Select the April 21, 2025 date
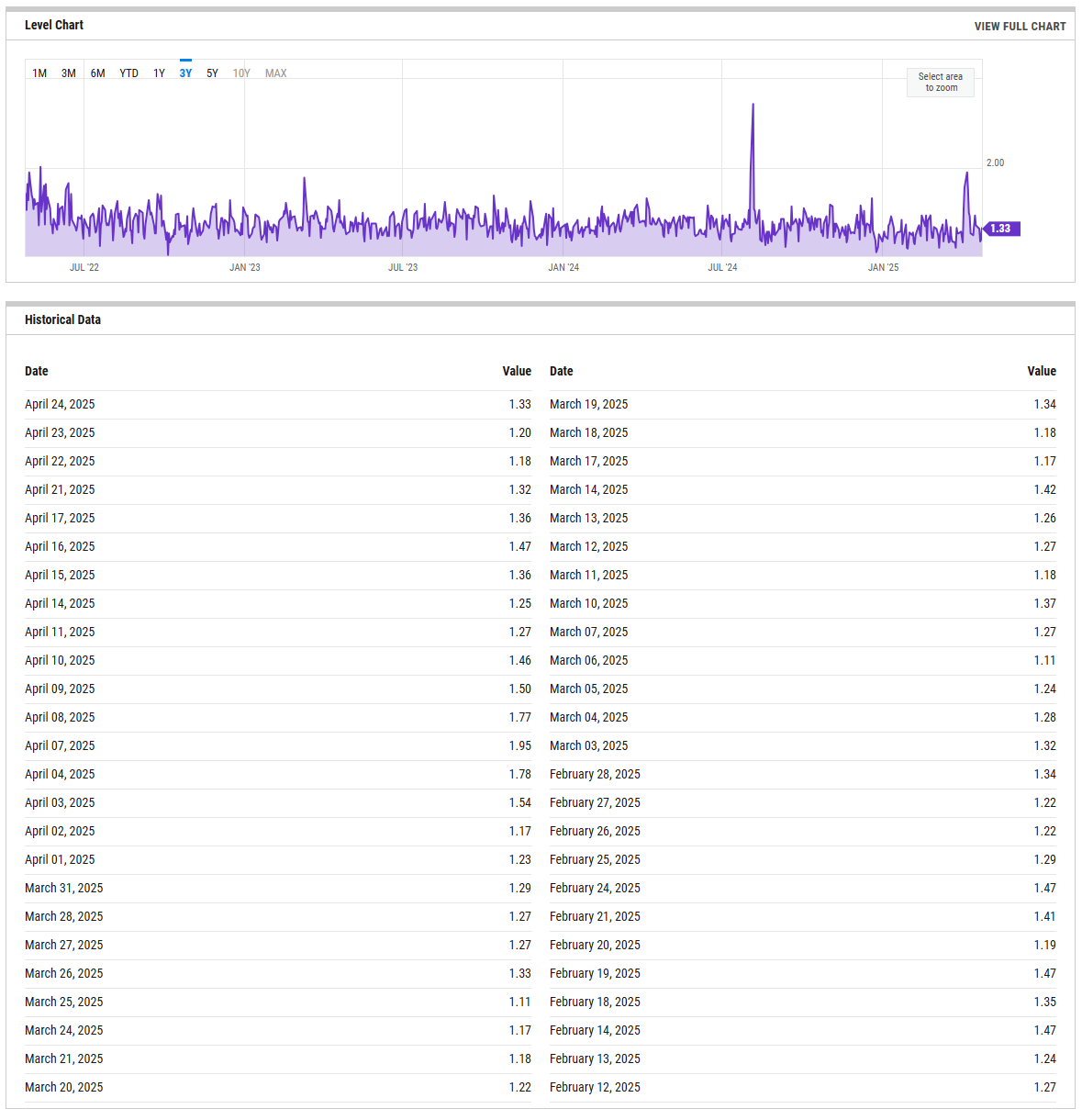The width and height of the screenshot is (1082, 1120). [x=60, y=490]
